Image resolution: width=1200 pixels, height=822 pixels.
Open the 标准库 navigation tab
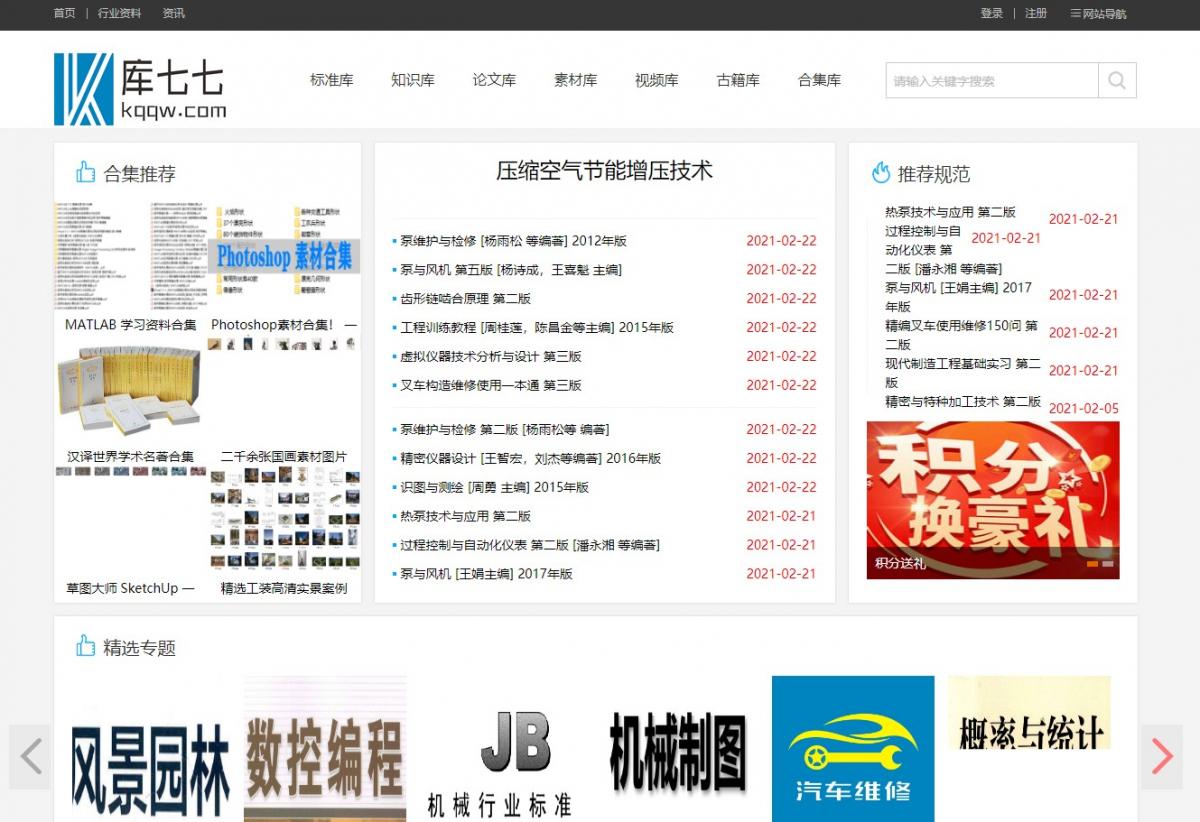click(x=331, y=80)
